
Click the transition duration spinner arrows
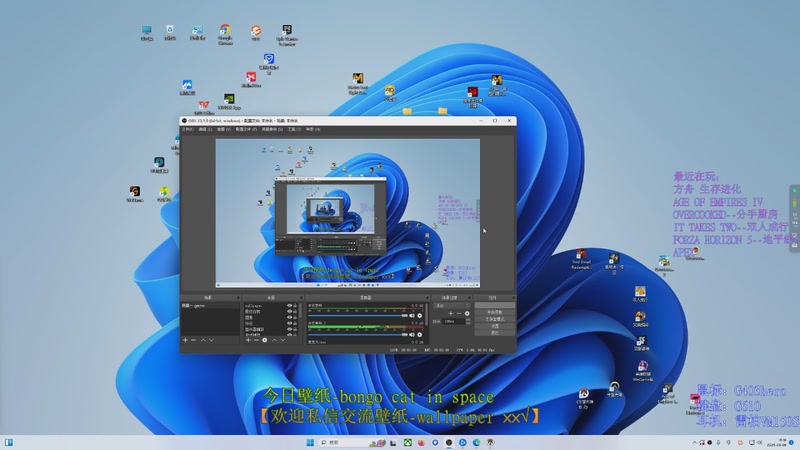pyautogui.click(x=468, y=321)
